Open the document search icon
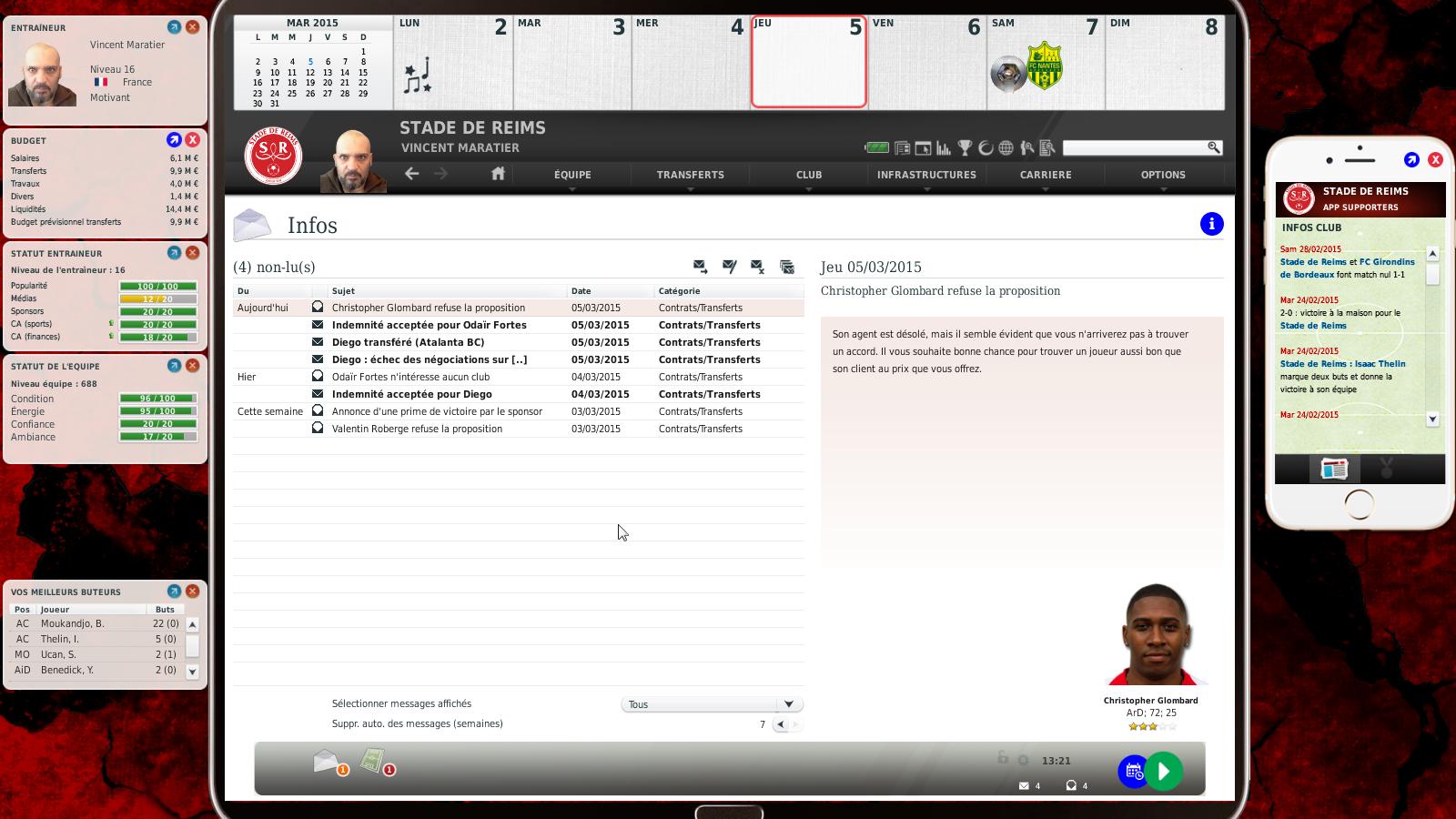 click(x=1047, y=147)
